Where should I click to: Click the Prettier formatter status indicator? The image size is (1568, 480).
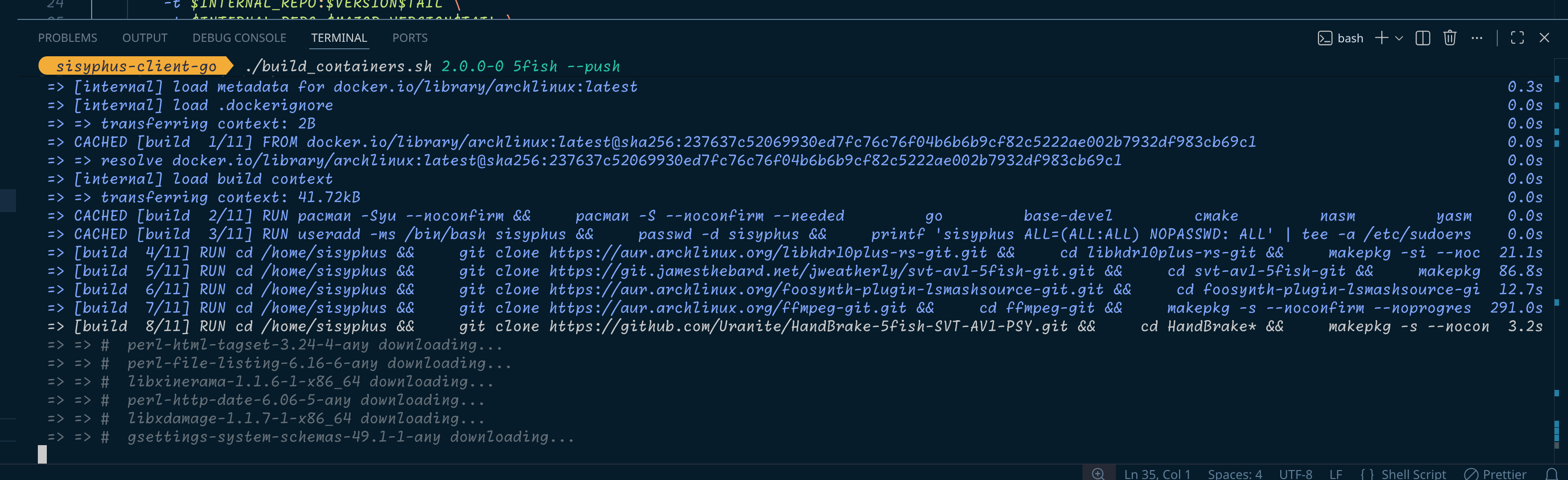(1495, 474)
